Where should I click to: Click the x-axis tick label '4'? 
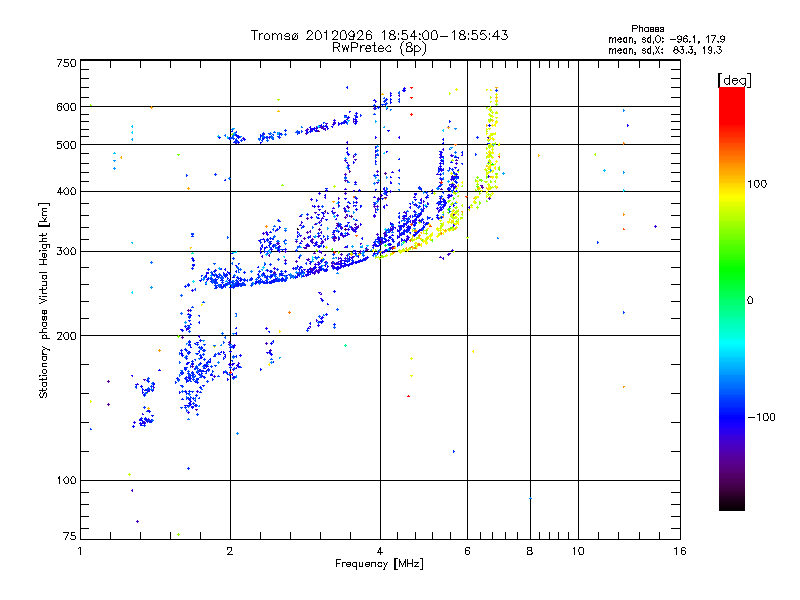pyautogui.click(x=380, y=551)
